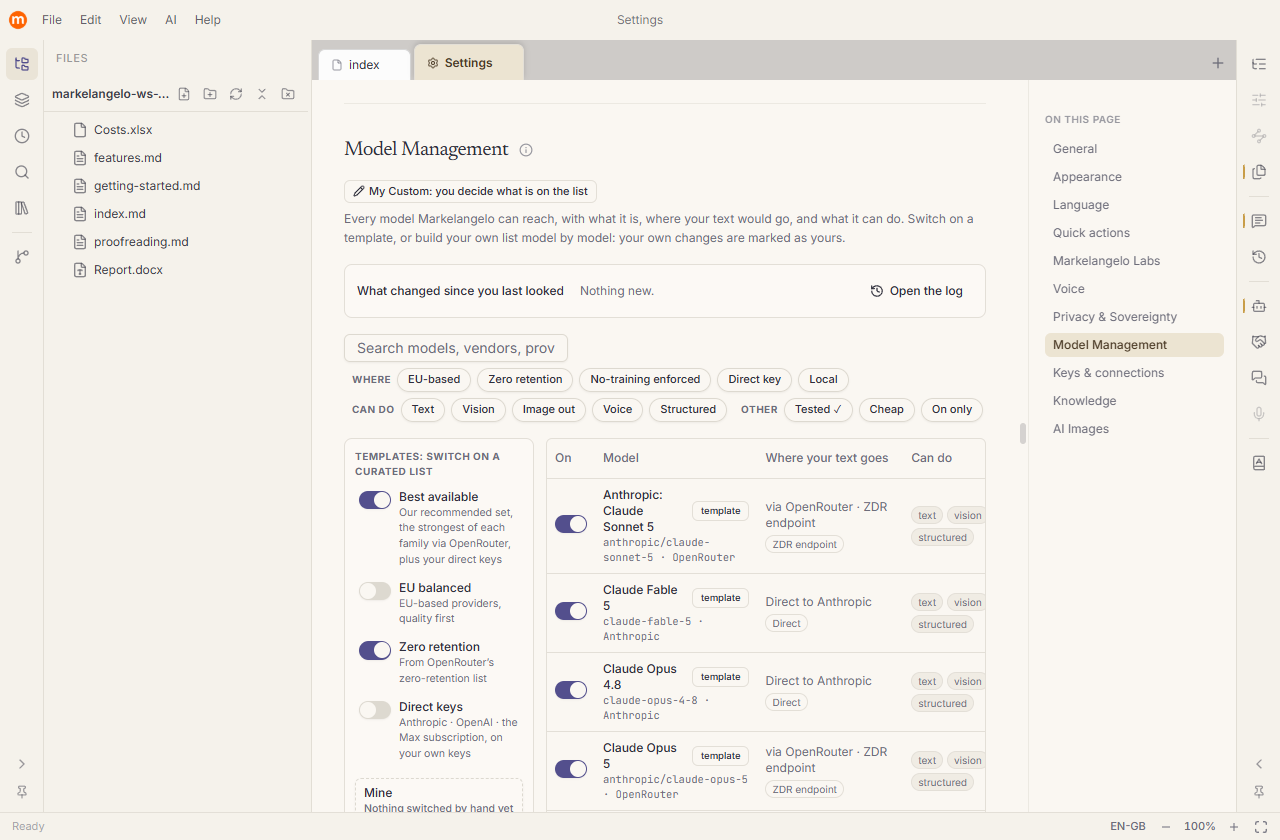1280x840 pixels.
Task: Click the Open the log button
Action: pyautogui.click(x=917, y=291)
